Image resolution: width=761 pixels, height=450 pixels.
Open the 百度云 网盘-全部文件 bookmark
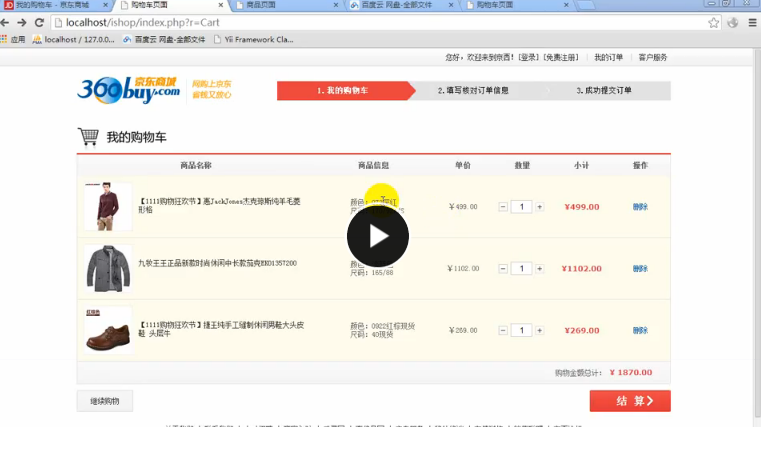coord(164,40)
